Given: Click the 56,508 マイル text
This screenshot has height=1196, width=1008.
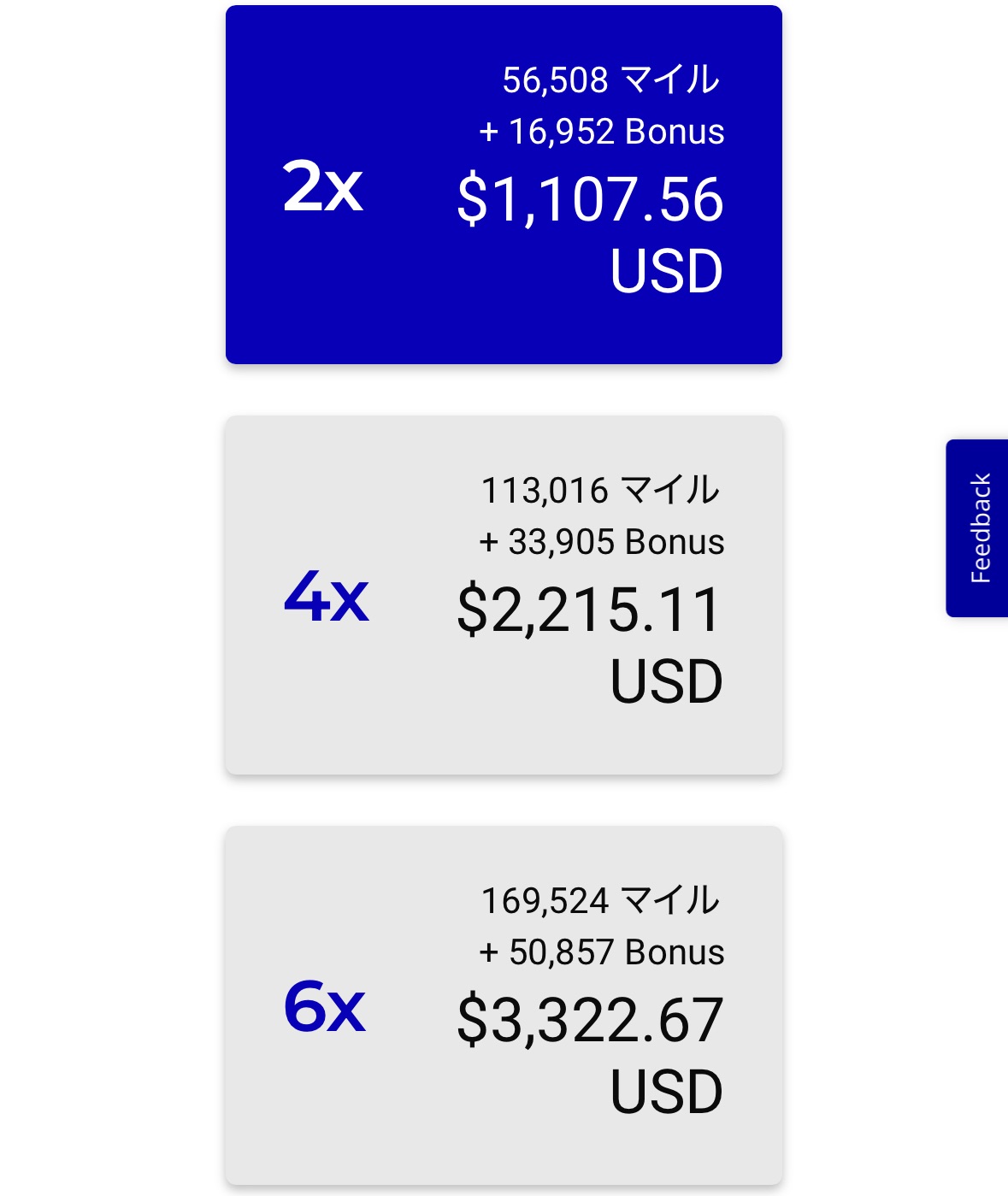Looking at the screenshot, I should pos(610,80).
